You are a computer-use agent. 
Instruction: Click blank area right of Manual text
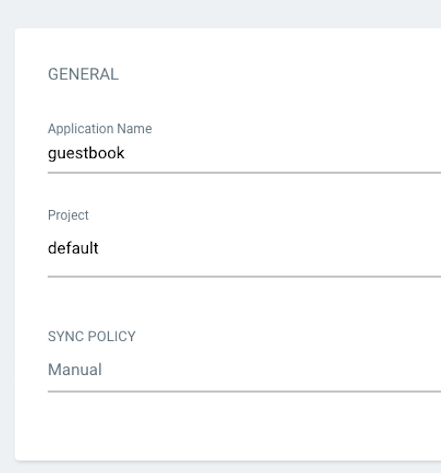tap(272, 370)
